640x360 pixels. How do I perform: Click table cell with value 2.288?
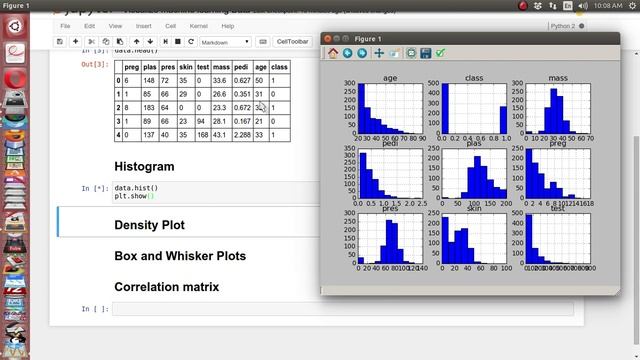point(242,135)
